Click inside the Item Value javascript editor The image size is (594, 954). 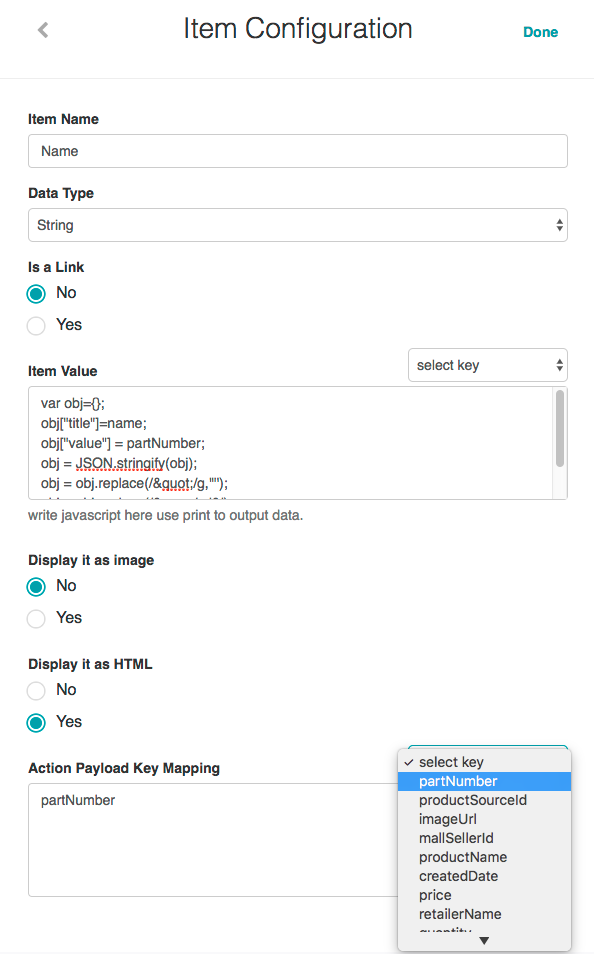290,443
